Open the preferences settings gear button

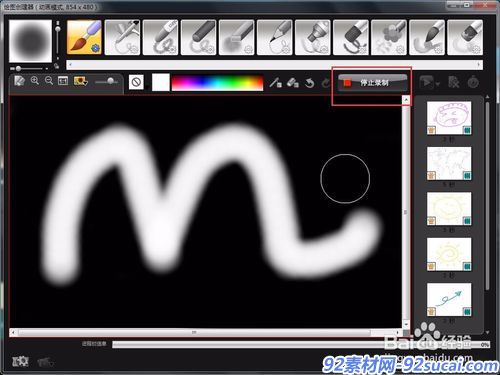click(20, 361)
